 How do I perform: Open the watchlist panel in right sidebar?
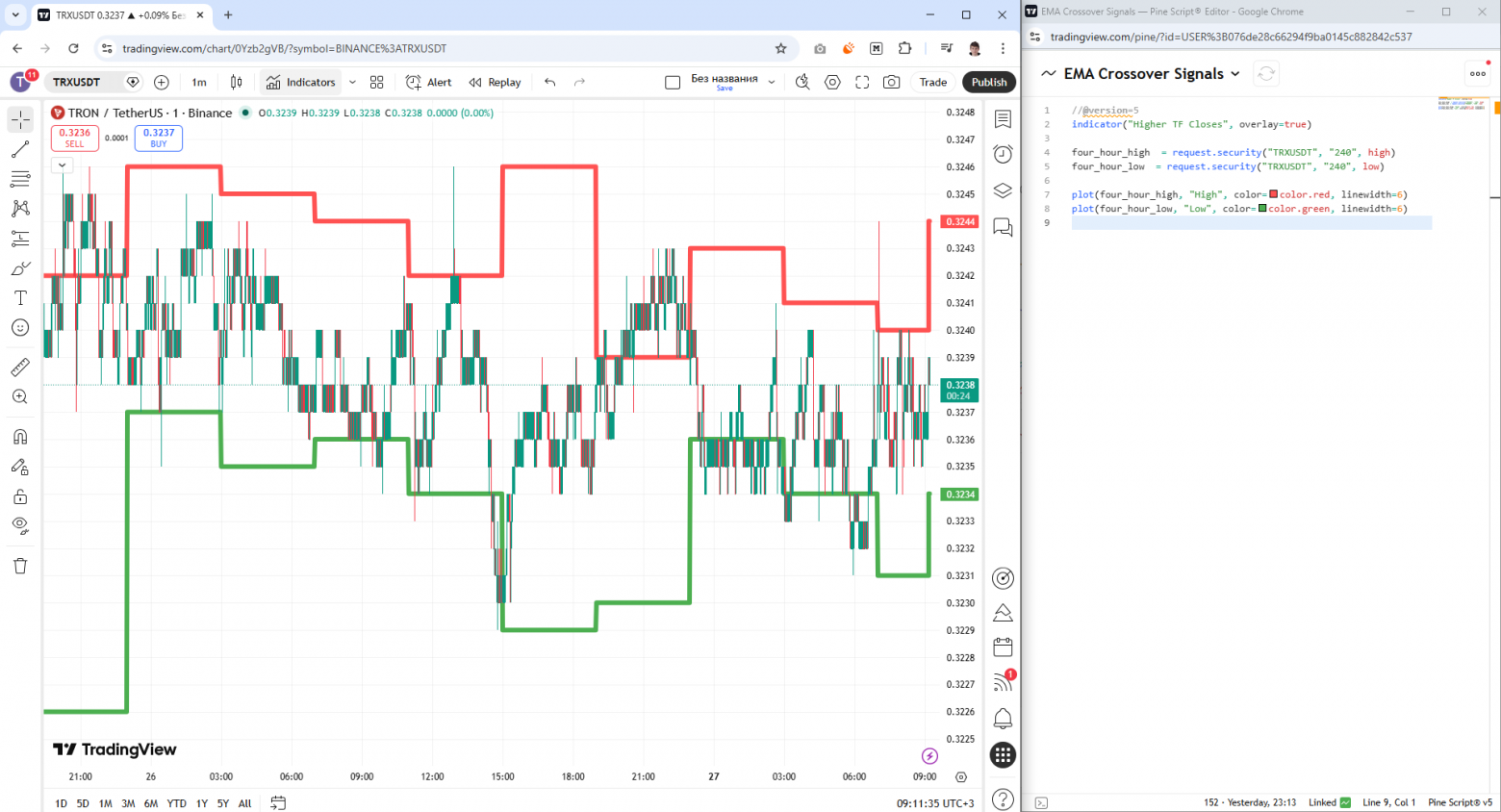point(1003,118)
